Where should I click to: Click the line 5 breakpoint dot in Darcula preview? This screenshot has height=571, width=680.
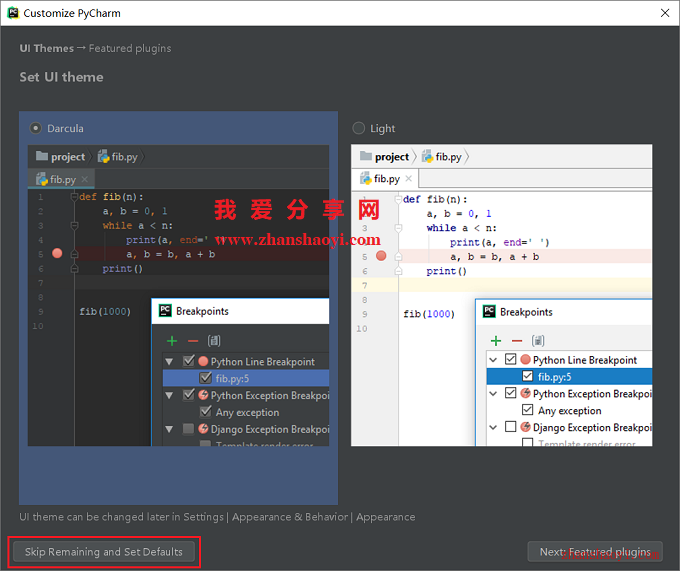(x=57, y=253)
